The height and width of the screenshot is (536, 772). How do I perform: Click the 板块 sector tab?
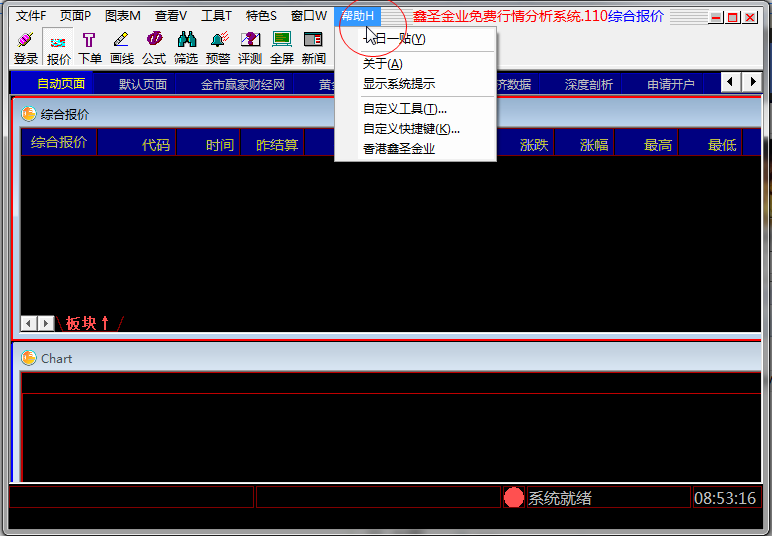click(88, 323)
